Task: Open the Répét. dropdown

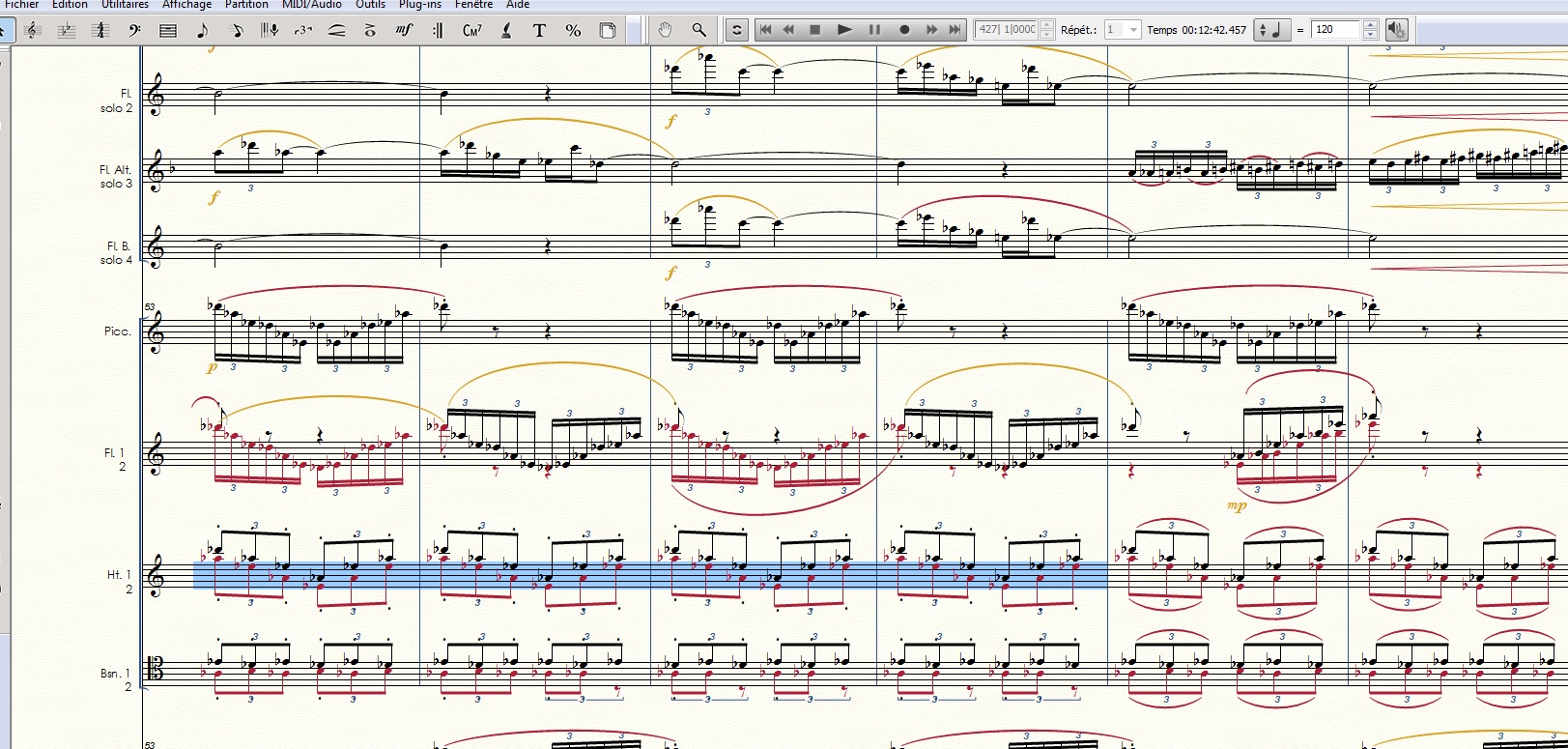Action: click(1133, 30)
